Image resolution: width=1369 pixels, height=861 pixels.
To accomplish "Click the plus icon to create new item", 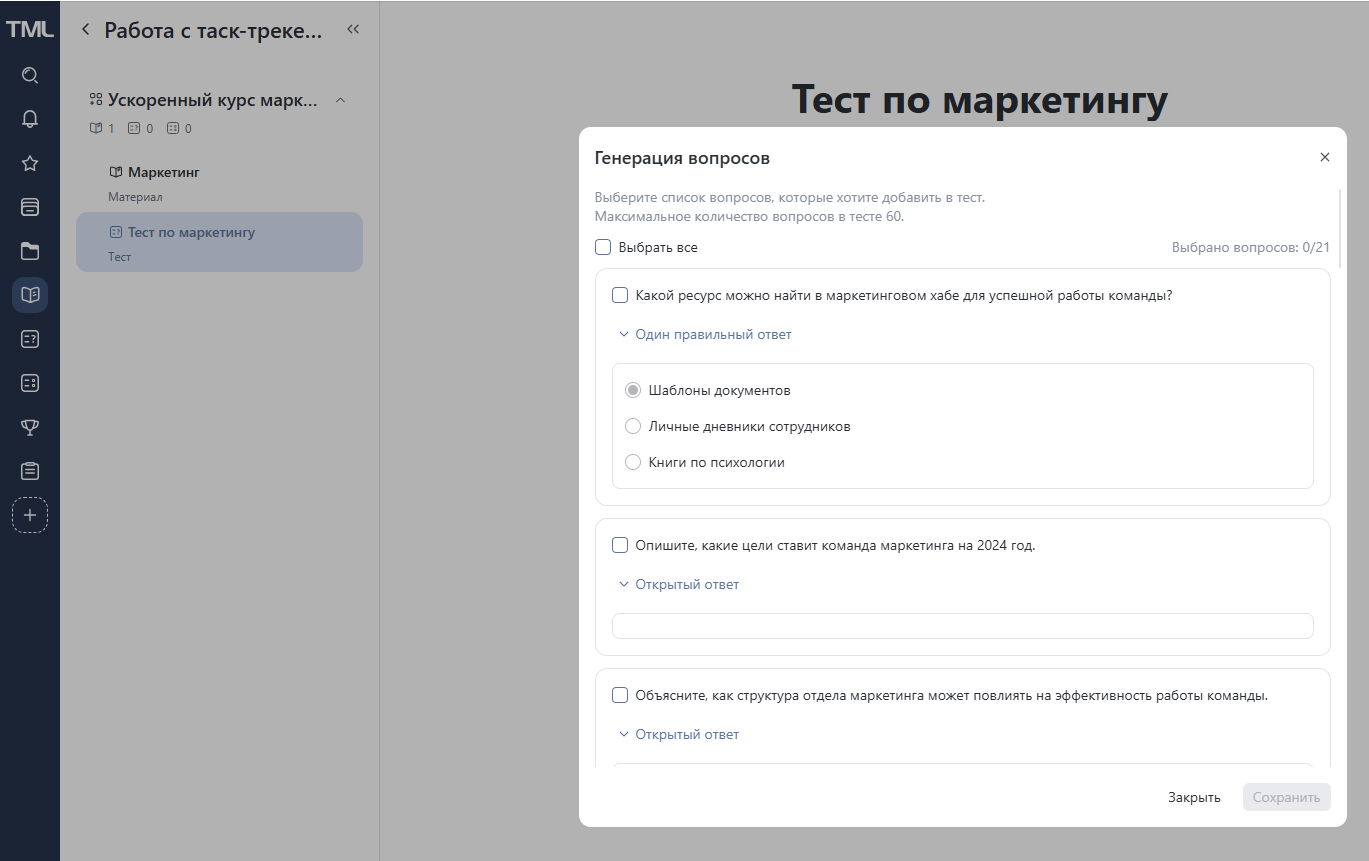I will click(30, 515).
